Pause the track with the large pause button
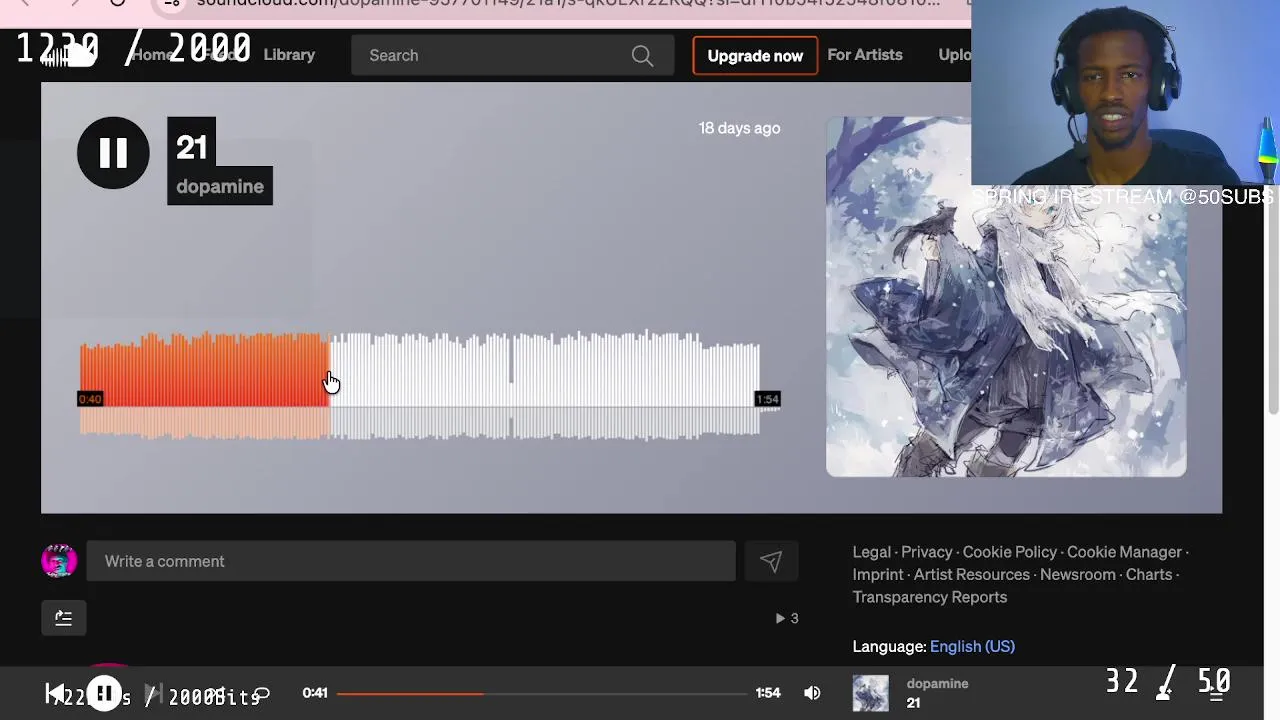Screen dimensions: 1280x720 113,153
